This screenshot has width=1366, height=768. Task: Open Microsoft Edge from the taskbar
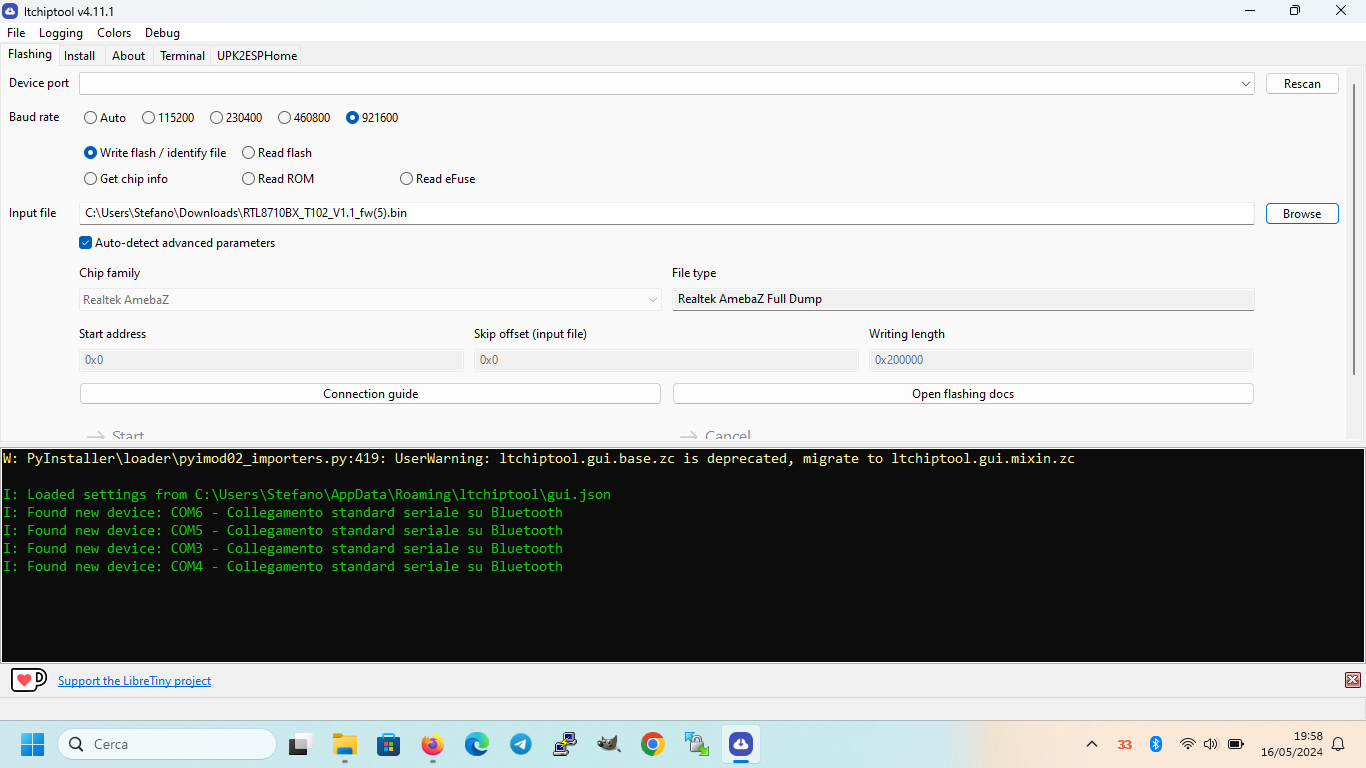pos(476,744)
